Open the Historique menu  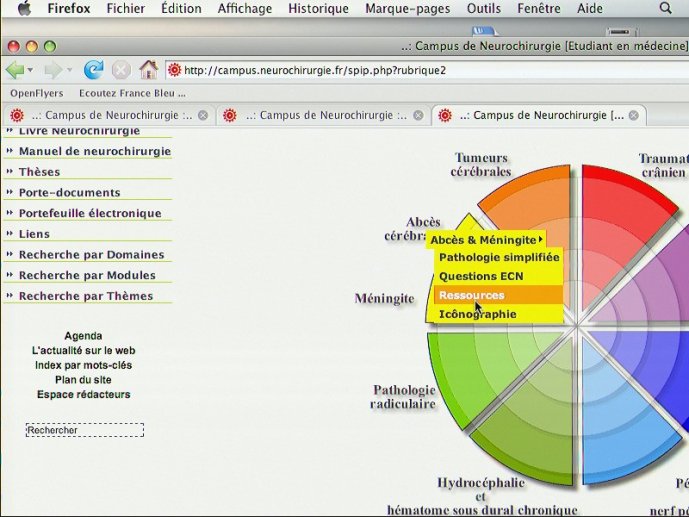coord(319,8)
